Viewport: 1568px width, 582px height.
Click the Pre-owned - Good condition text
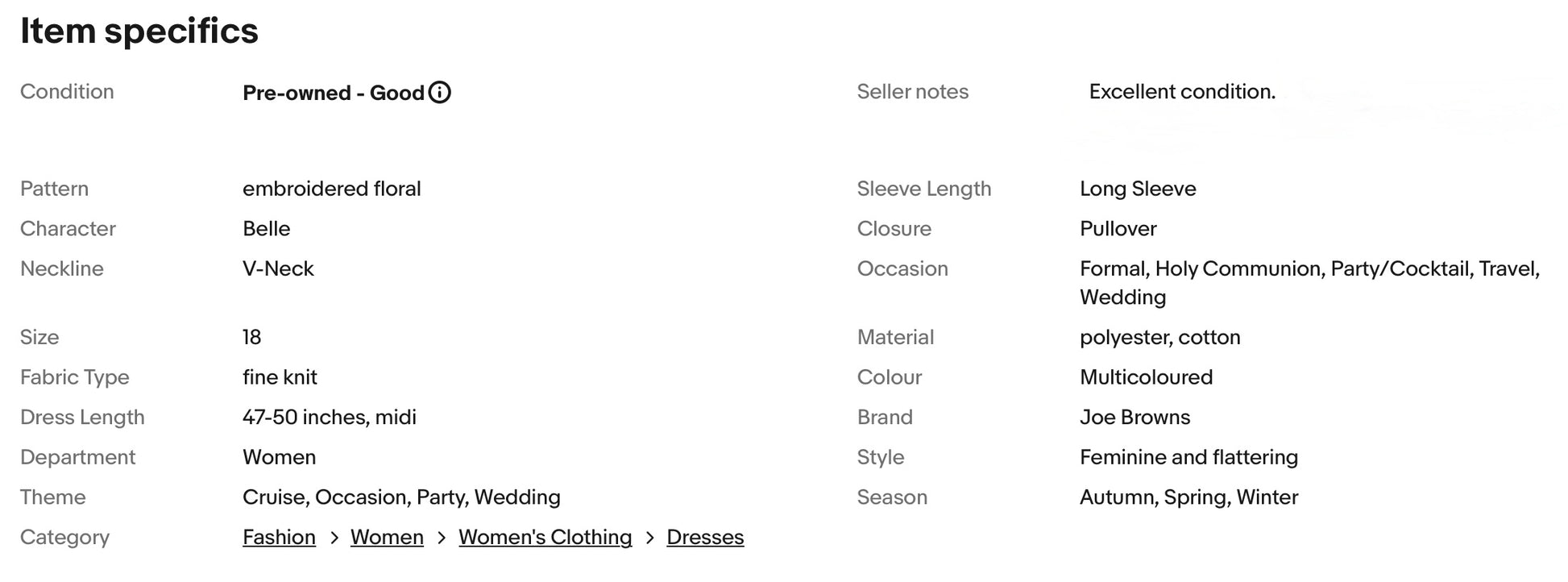(333, 93)
